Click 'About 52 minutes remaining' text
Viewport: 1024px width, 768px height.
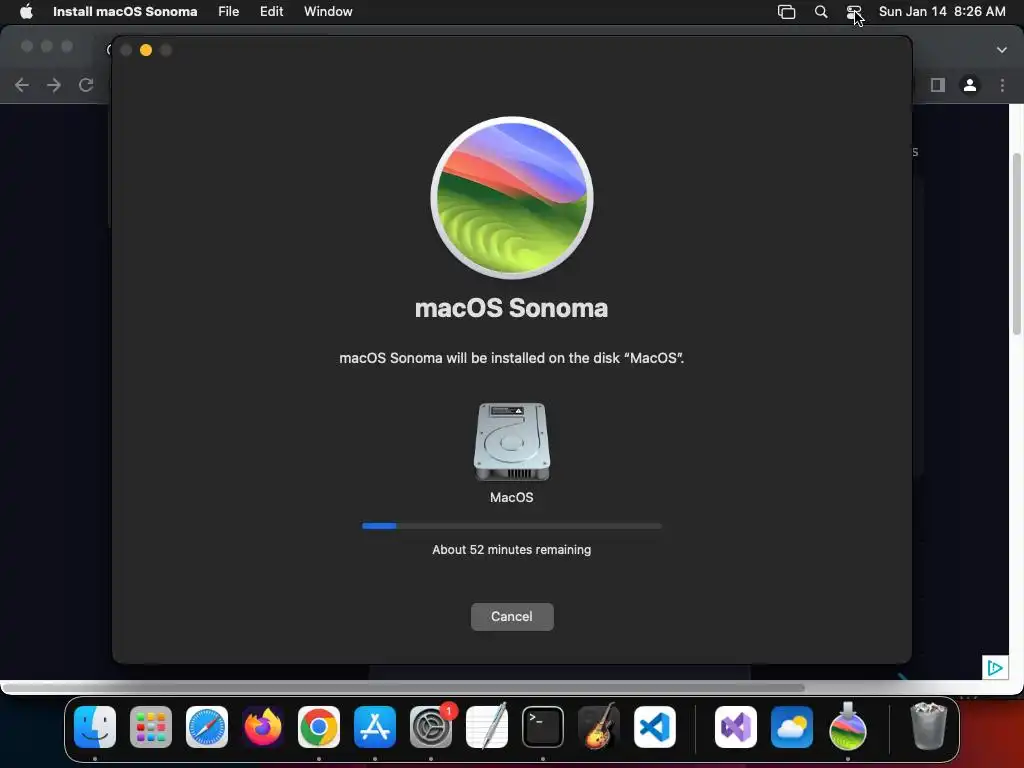[511, 550]
